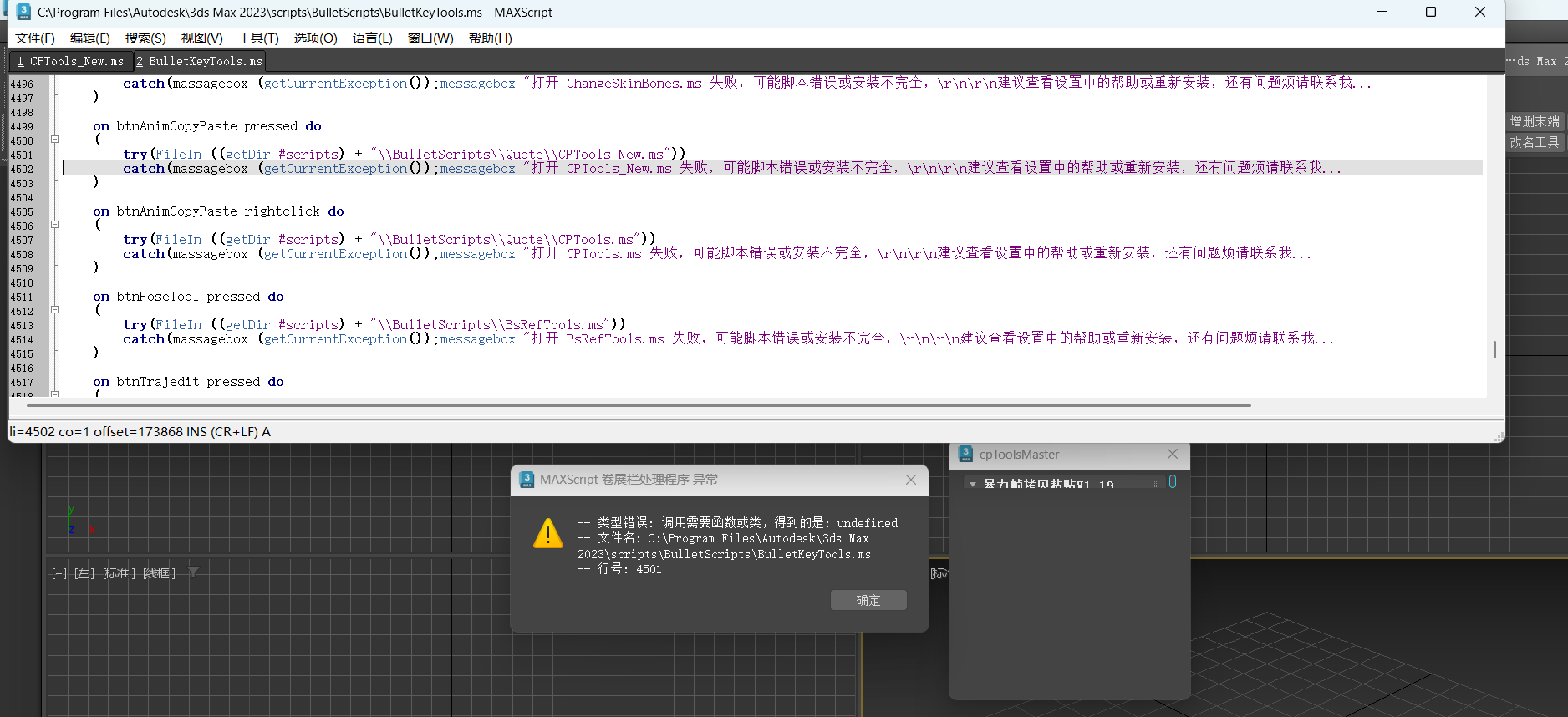1568x717 pixels.
Task: Click the 暴力帧拷贝粘贴 rollout title
Action: [1049, 485]
